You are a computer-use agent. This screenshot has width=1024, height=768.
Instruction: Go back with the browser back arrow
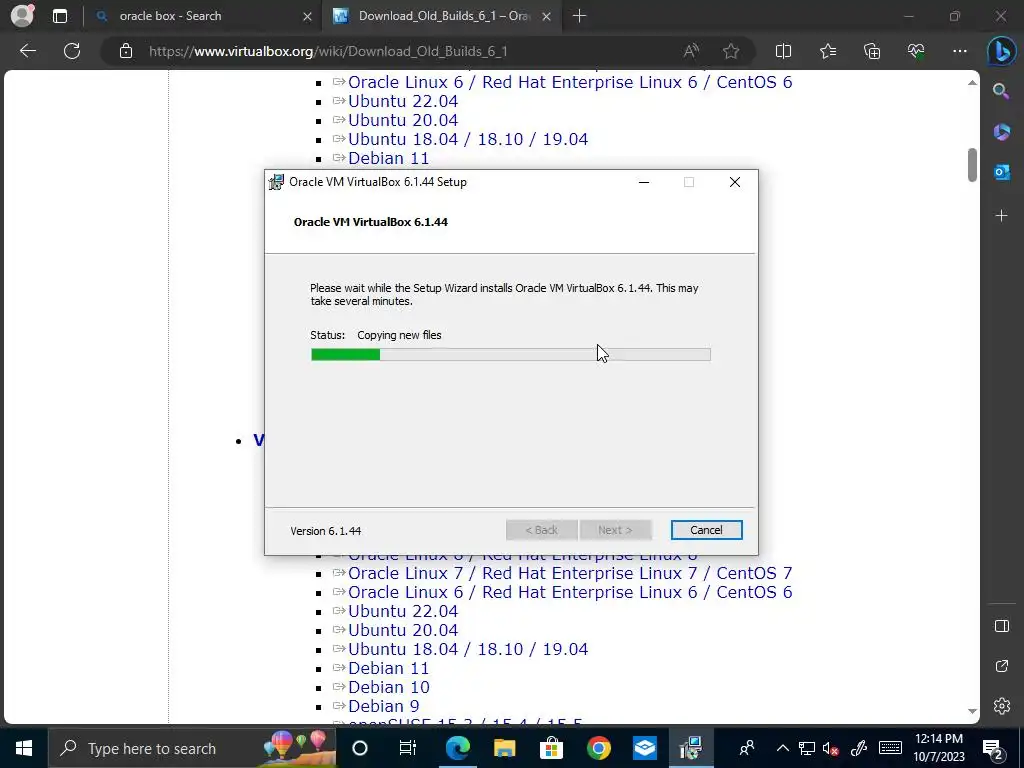click(x=28, y=51)
